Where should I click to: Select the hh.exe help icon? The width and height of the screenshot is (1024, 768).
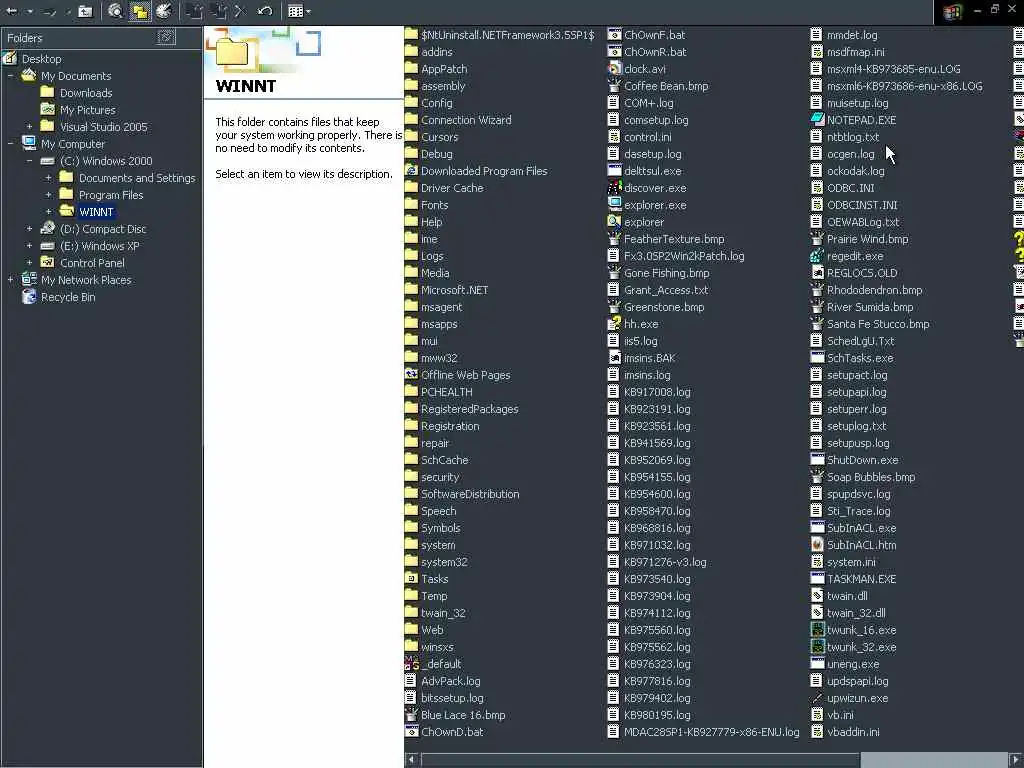click(614, 323)
